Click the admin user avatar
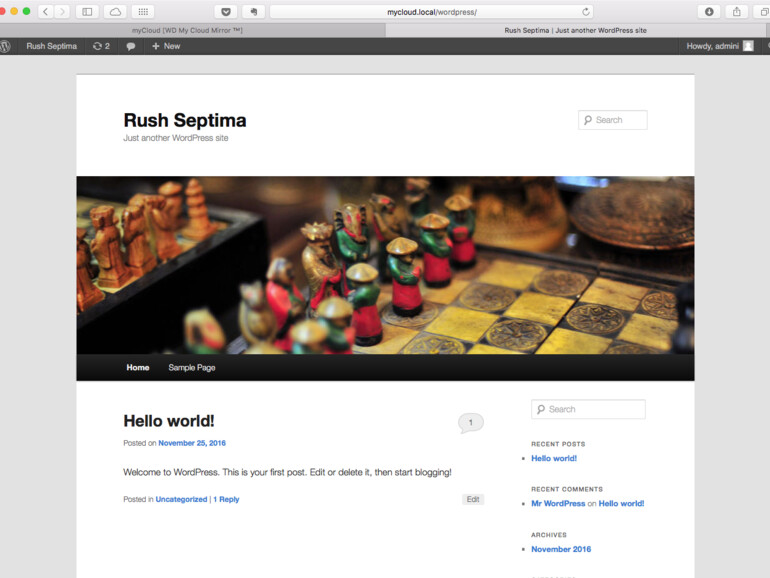The image size is (770, 578). pyautogui.click(x=748, y=46)
